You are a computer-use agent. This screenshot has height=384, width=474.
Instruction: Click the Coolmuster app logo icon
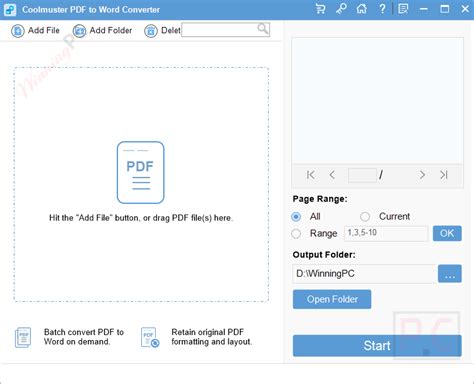10,9
